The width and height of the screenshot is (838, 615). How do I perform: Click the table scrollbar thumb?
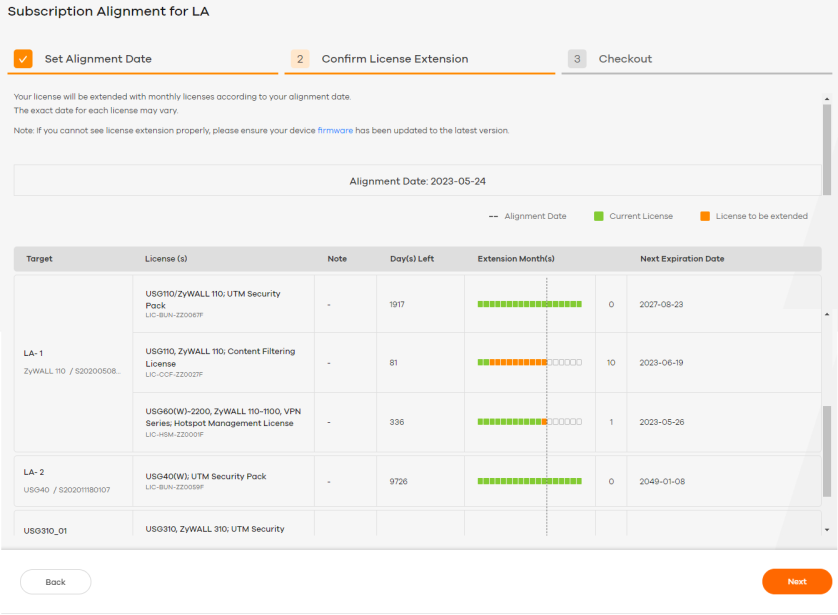click(827, 451)
